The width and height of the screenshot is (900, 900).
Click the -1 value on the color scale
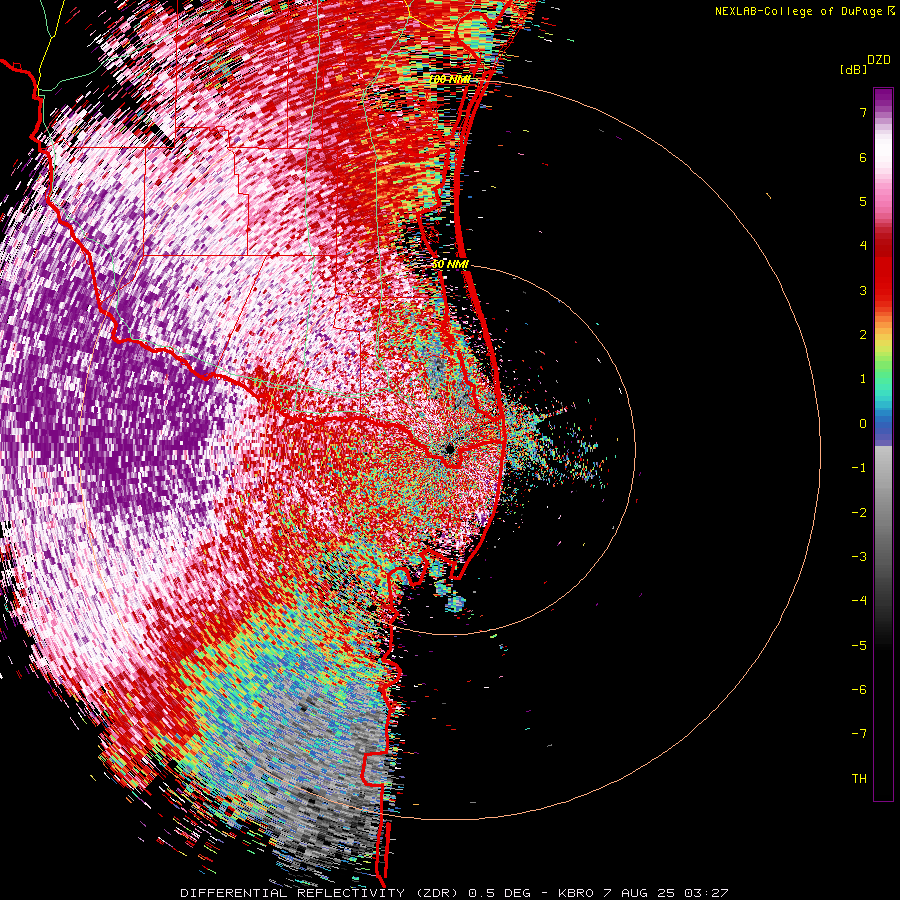point(859,468)
